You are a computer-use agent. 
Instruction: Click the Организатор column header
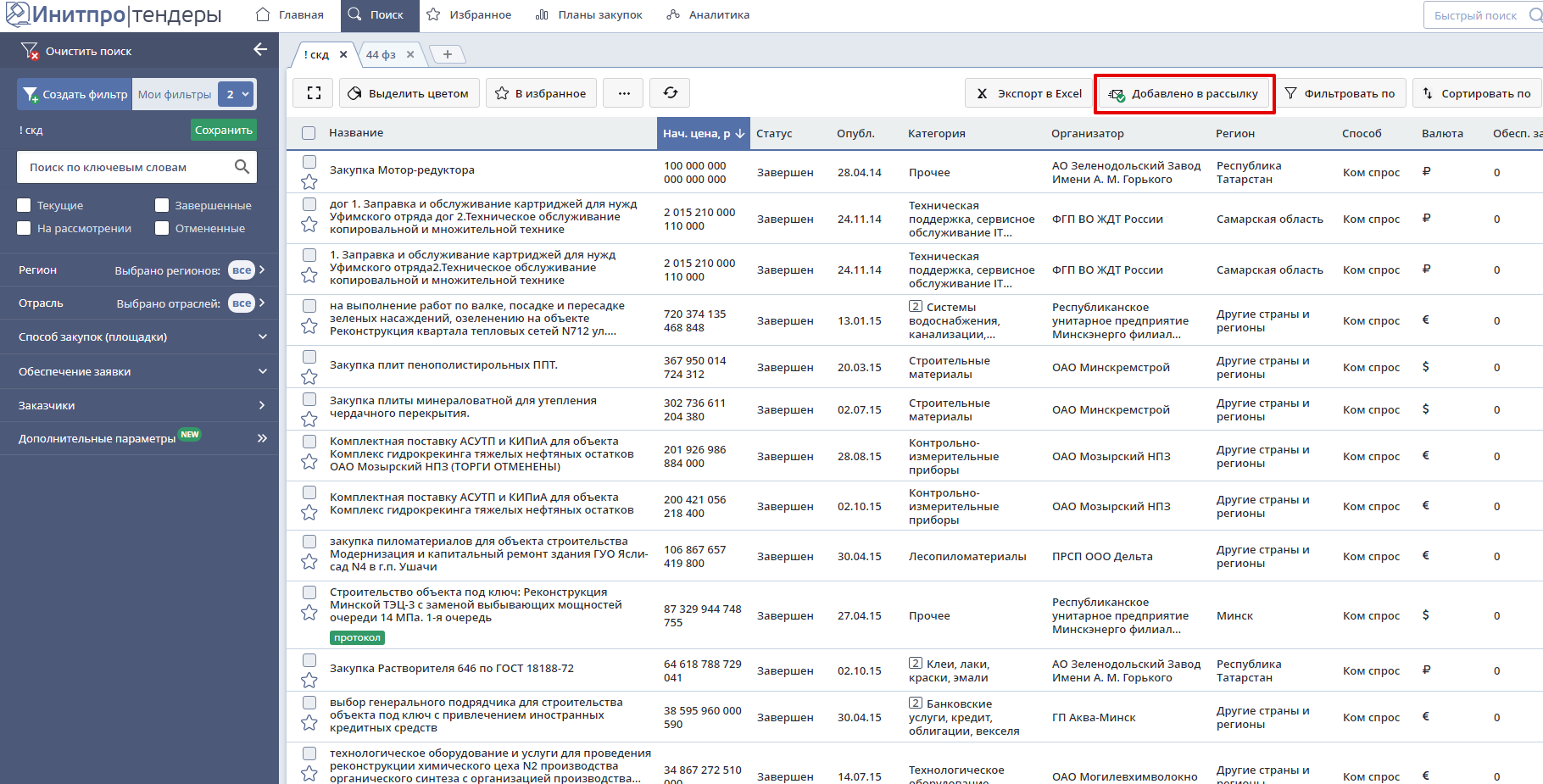tap(1088, 133)
